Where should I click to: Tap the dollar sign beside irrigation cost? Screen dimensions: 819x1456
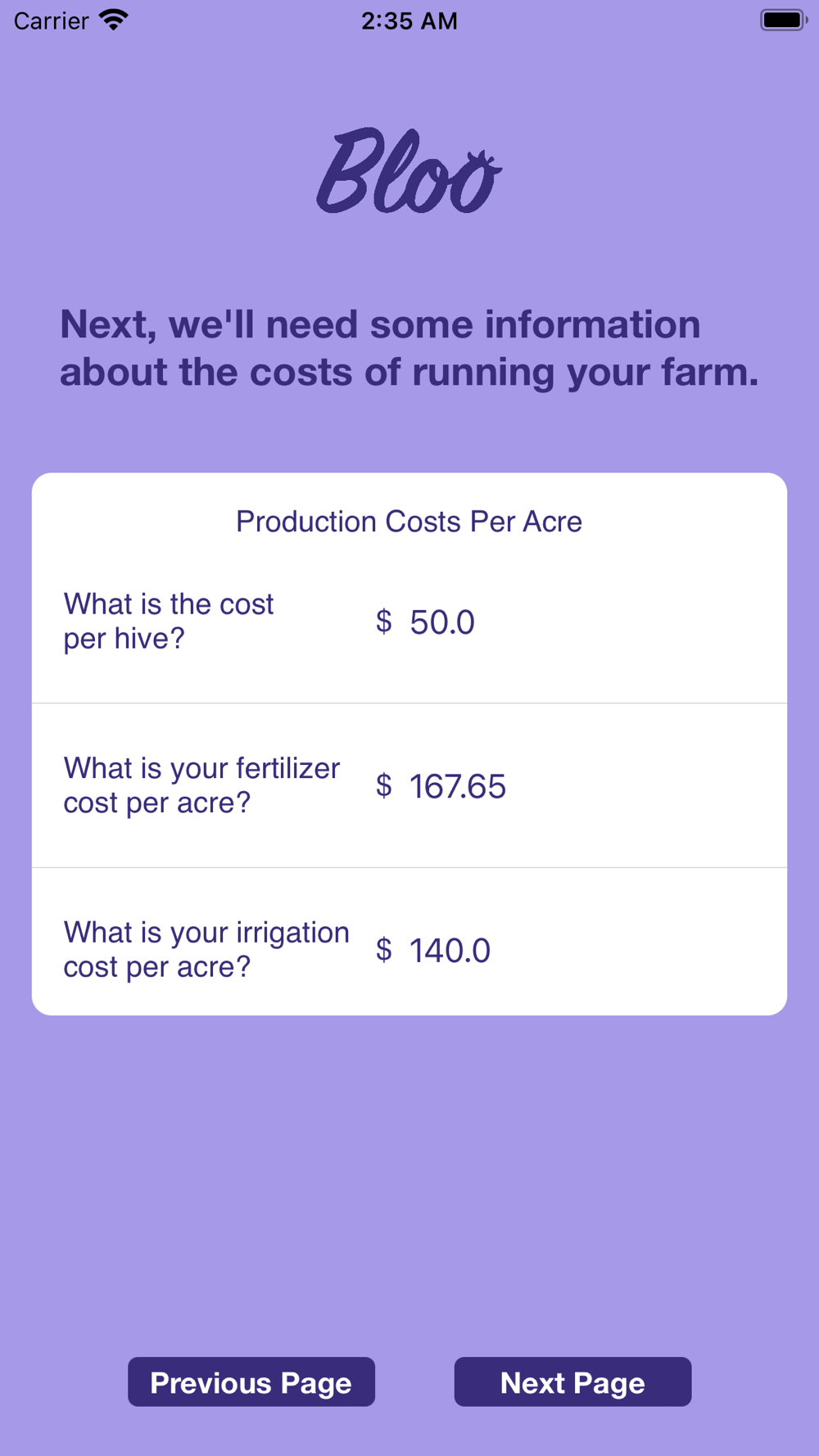tap(383, 950)
